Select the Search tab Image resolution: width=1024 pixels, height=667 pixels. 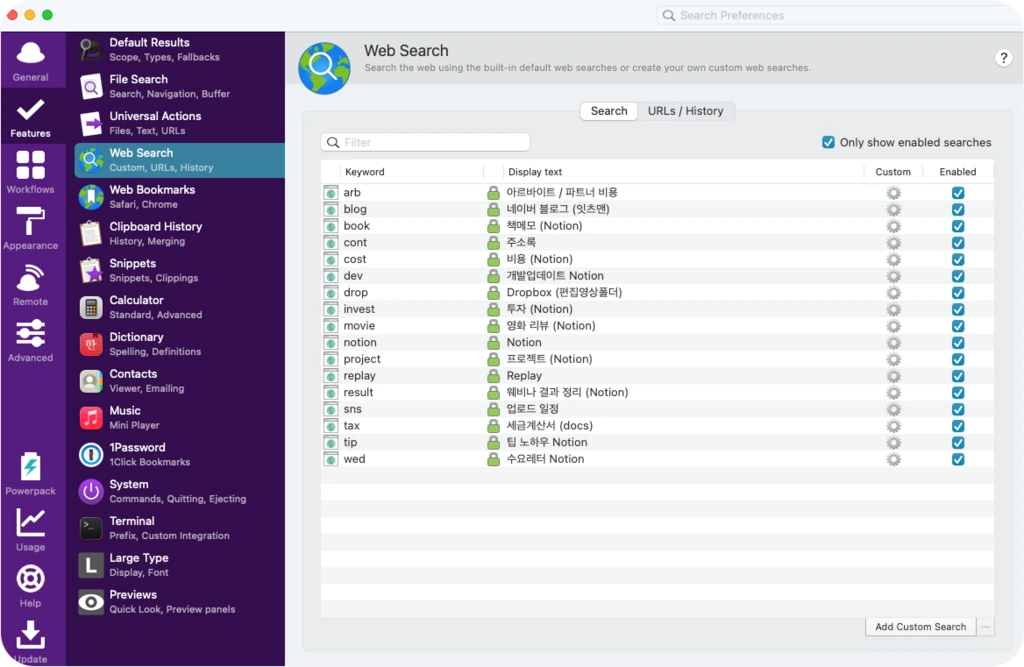pos(609,111)
